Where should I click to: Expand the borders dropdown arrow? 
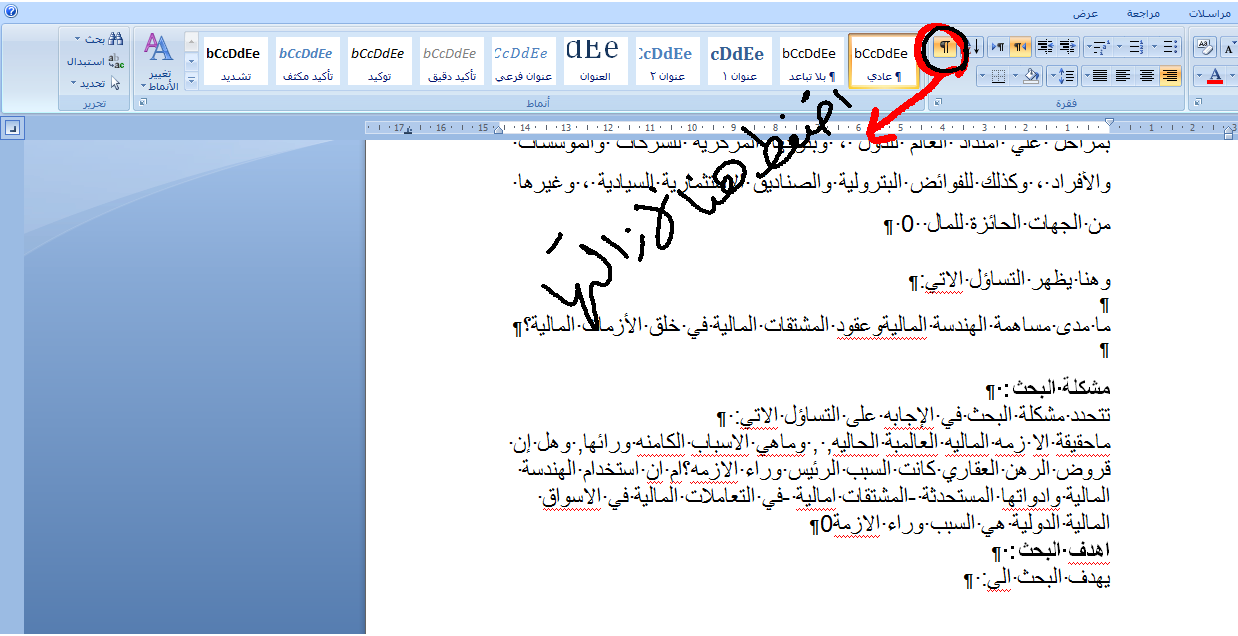coord(982,76)
